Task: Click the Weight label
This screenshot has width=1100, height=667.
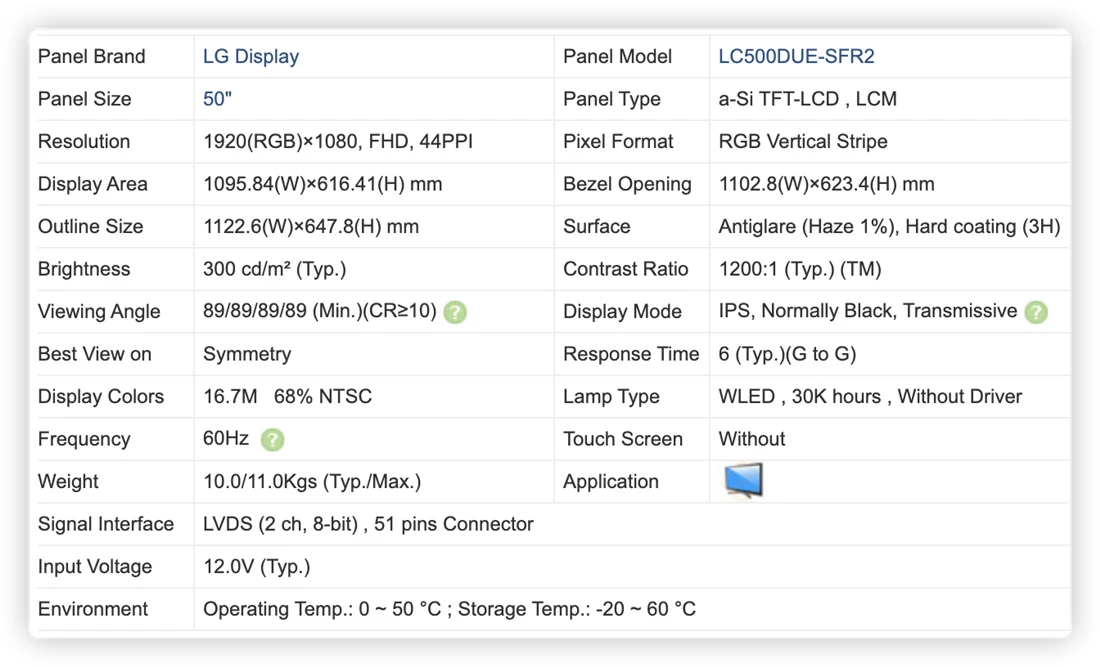Action: 68,482
